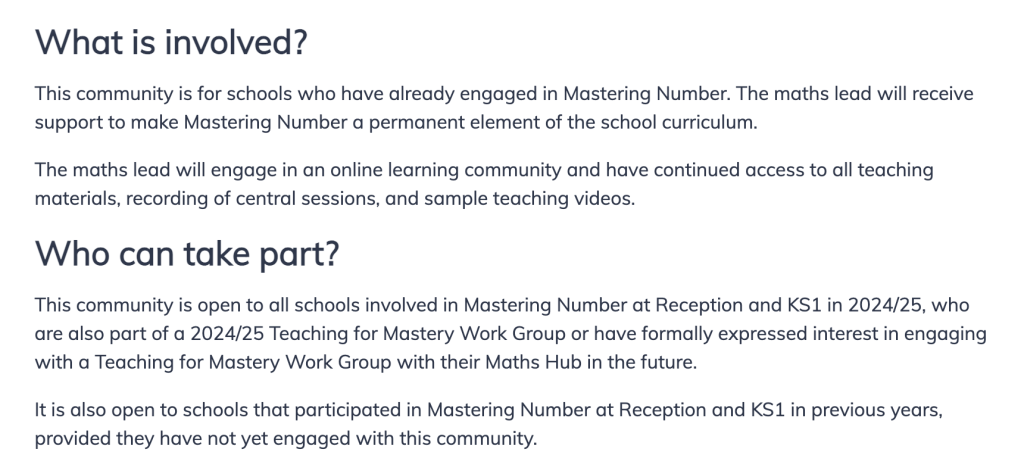Click the text 'sample teaching videos'

(529, 198)
